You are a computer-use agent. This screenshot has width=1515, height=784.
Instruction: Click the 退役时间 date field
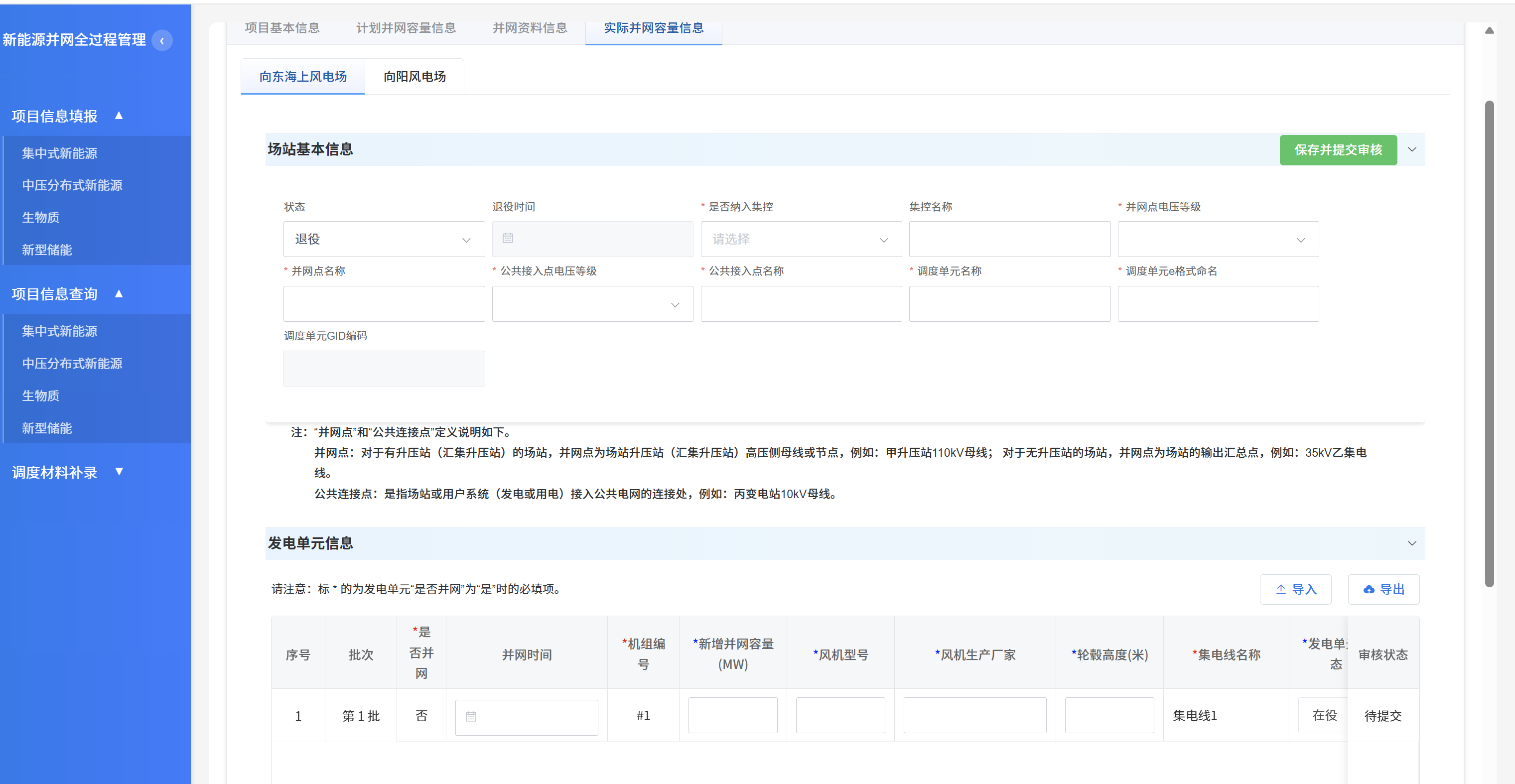(x=592, y=239)
